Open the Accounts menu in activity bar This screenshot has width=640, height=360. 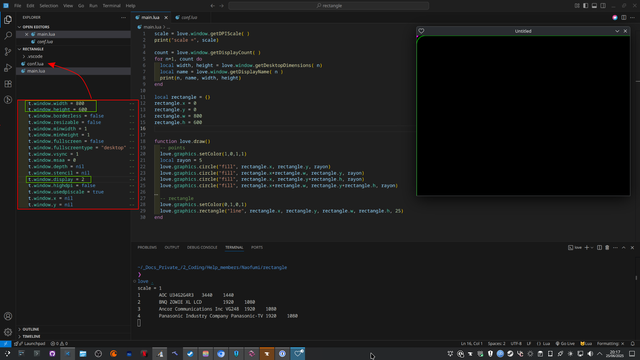[8, 316]
